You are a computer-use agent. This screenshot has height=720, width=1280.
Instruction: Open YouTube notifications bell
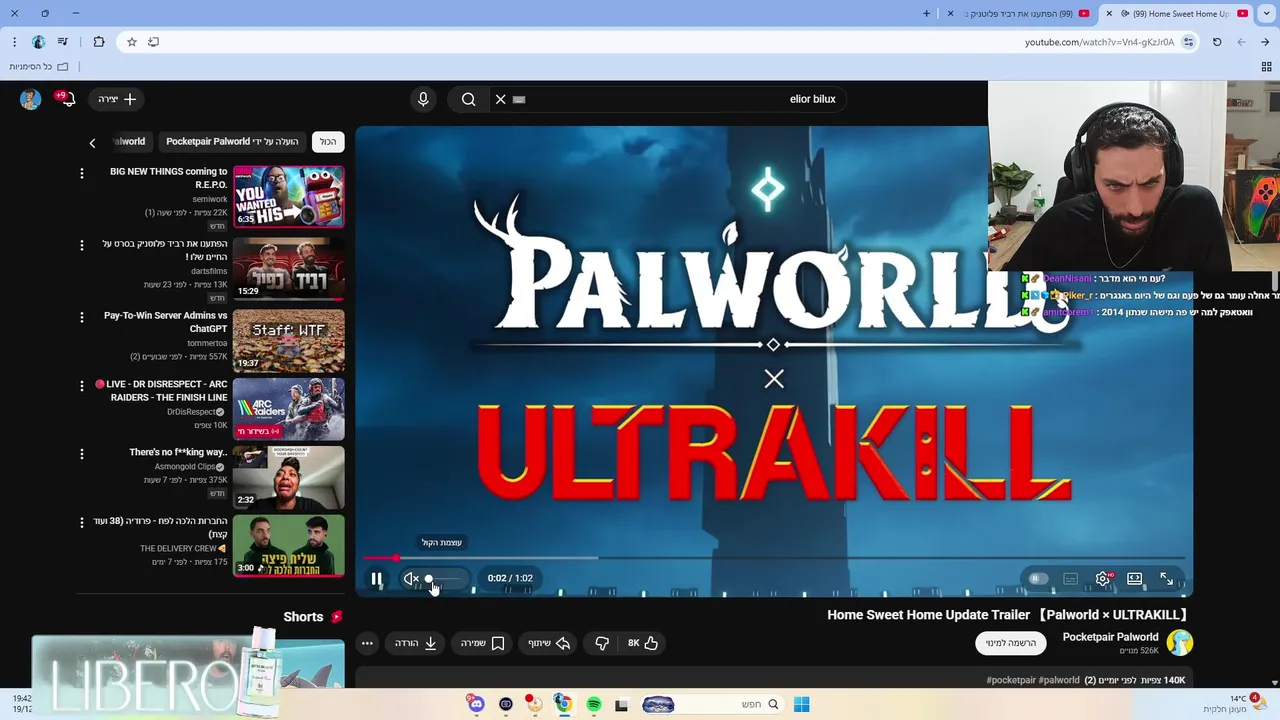pos(66,99)
